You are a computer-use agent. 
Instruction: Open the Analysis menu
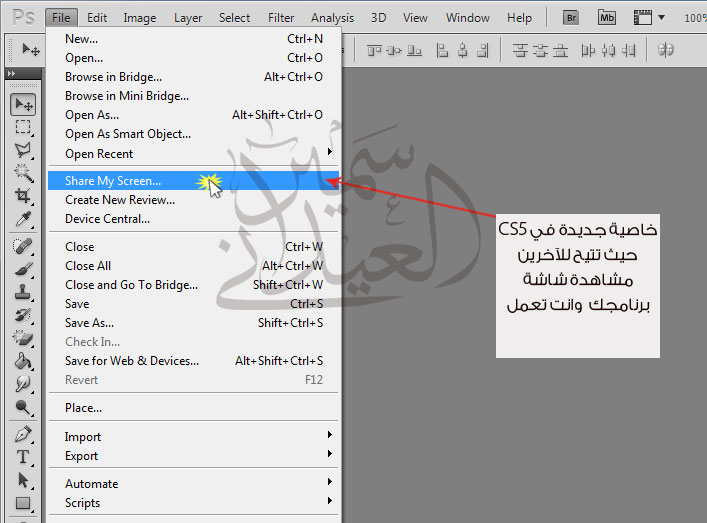332,18
